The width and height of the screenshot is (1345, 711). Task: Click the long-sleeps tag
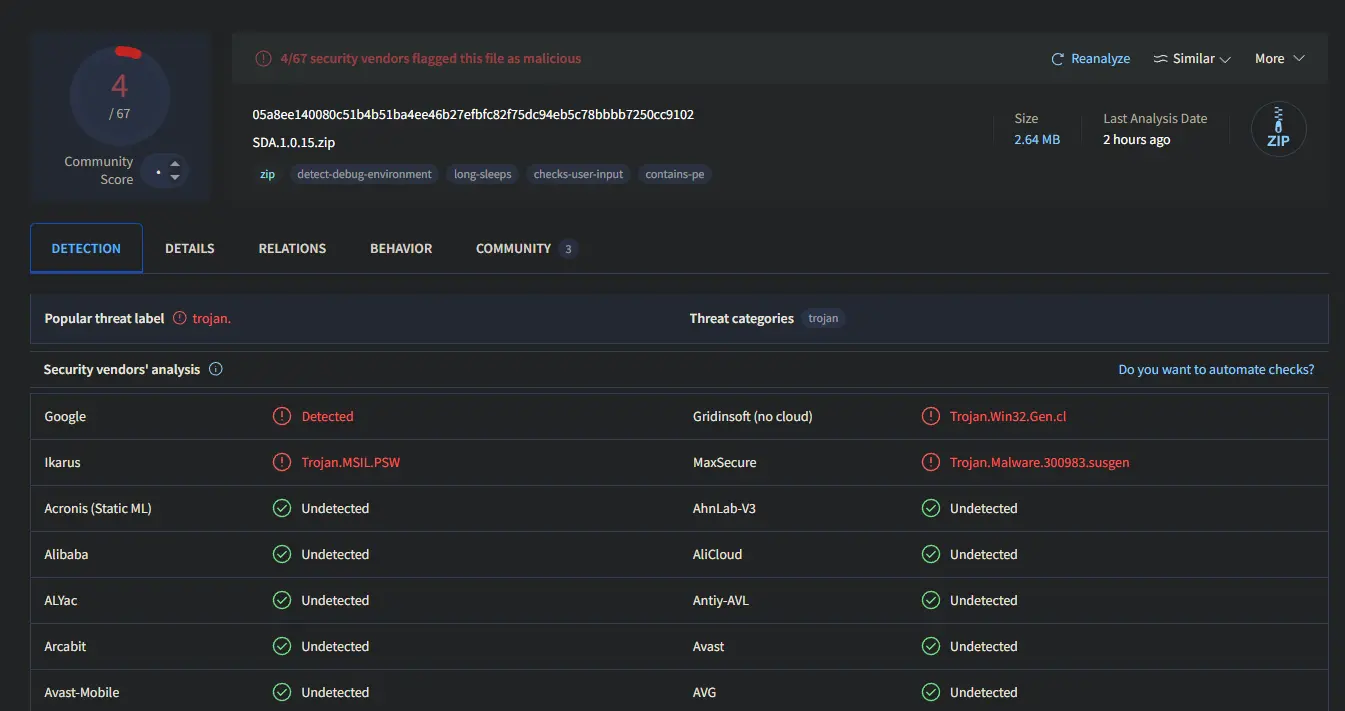(x=482, y=174)
